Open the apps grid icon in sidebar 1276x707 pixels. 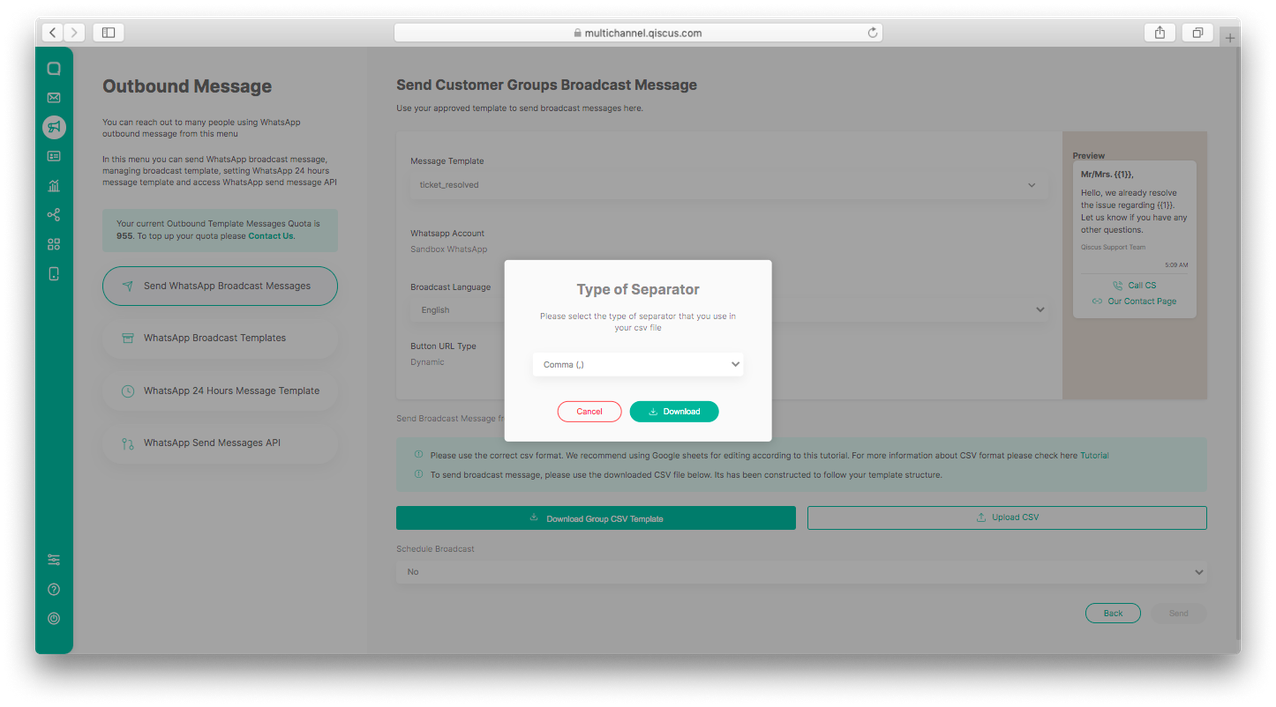coord(54,243)
